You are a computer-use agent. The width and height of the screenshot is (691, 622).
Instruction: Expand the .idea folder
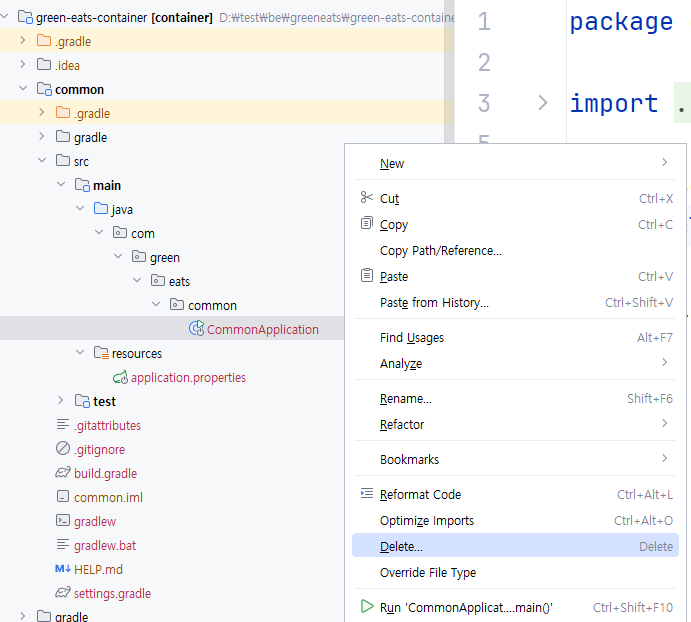click(x=23, y=64)
